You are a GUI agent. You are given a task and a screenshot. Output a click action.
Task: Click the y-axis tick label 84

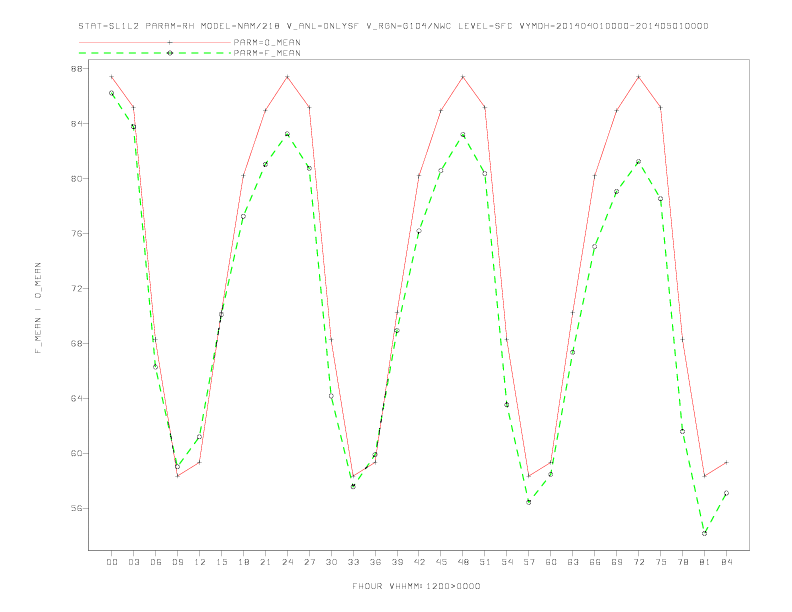coord(79,124)
